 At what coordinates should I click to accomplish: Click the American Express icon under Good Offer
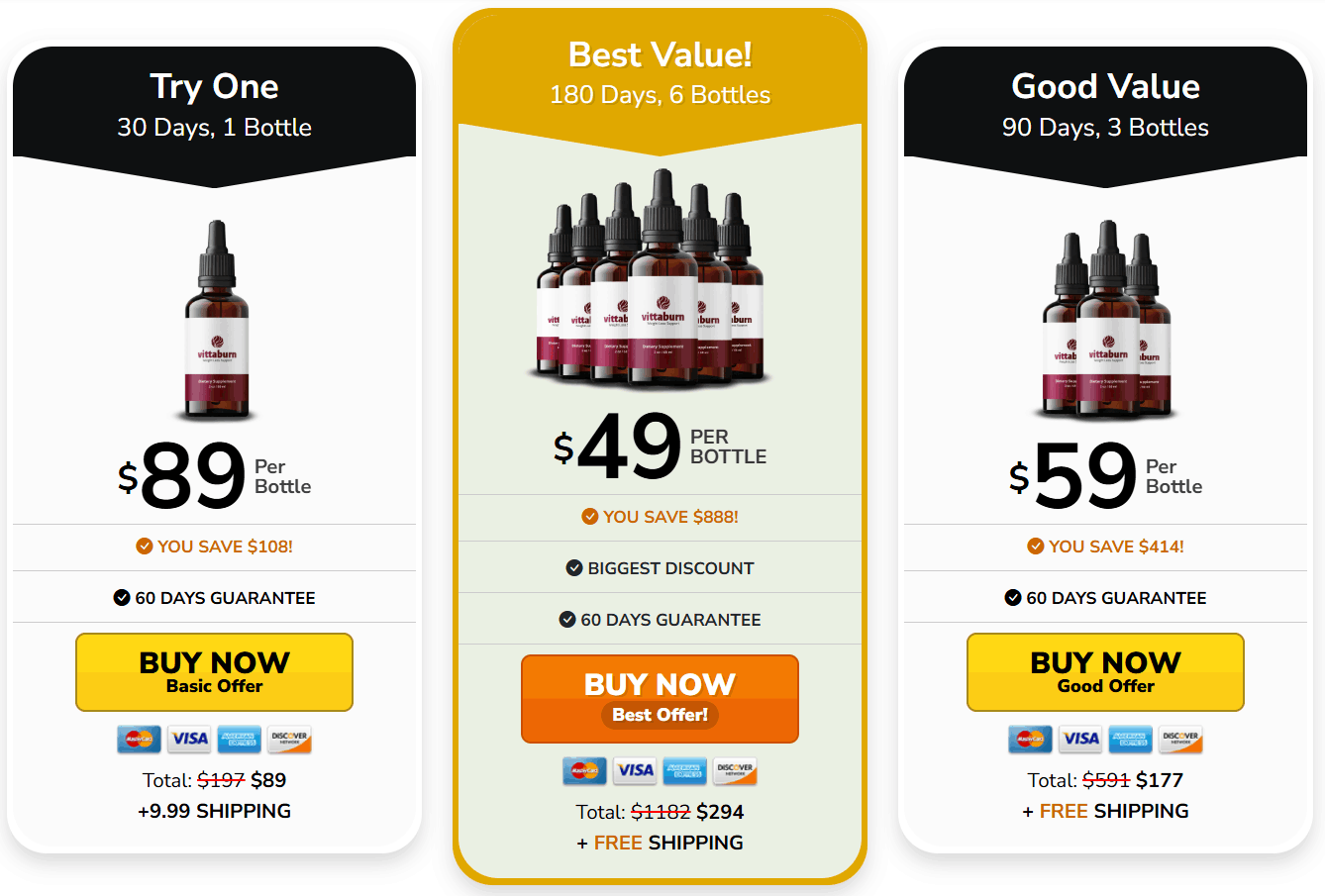click(x=1130, y=739)
